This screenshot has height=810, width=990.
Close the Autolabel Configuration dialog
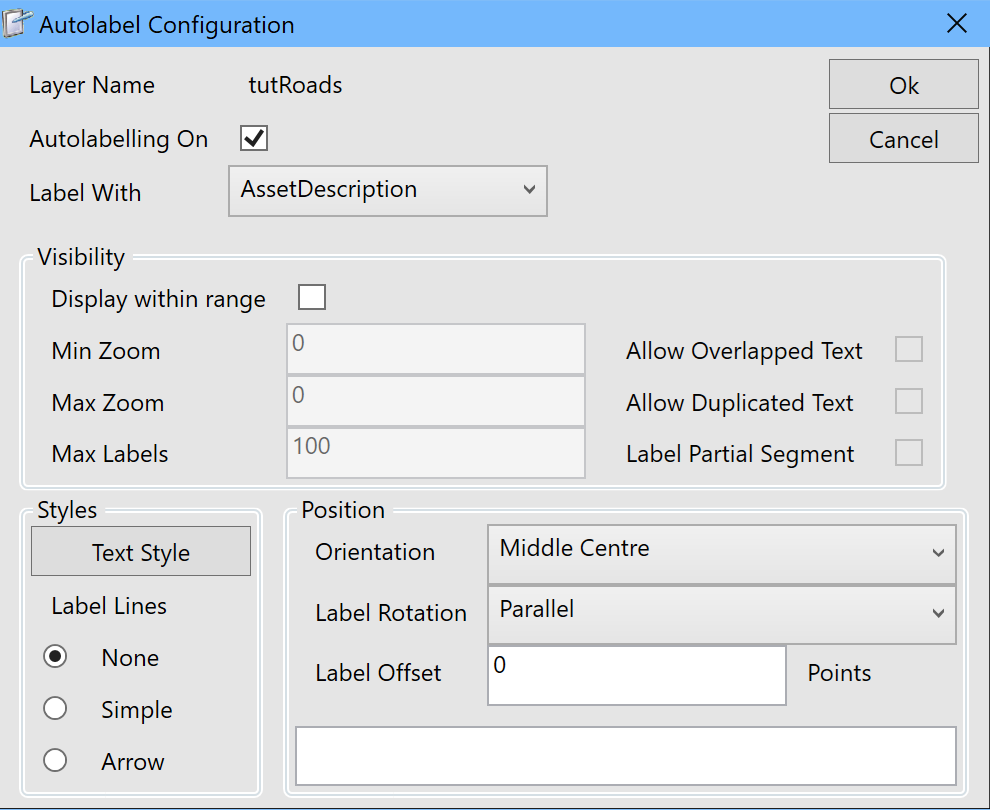pyautogui.click(x=957, y=23)
